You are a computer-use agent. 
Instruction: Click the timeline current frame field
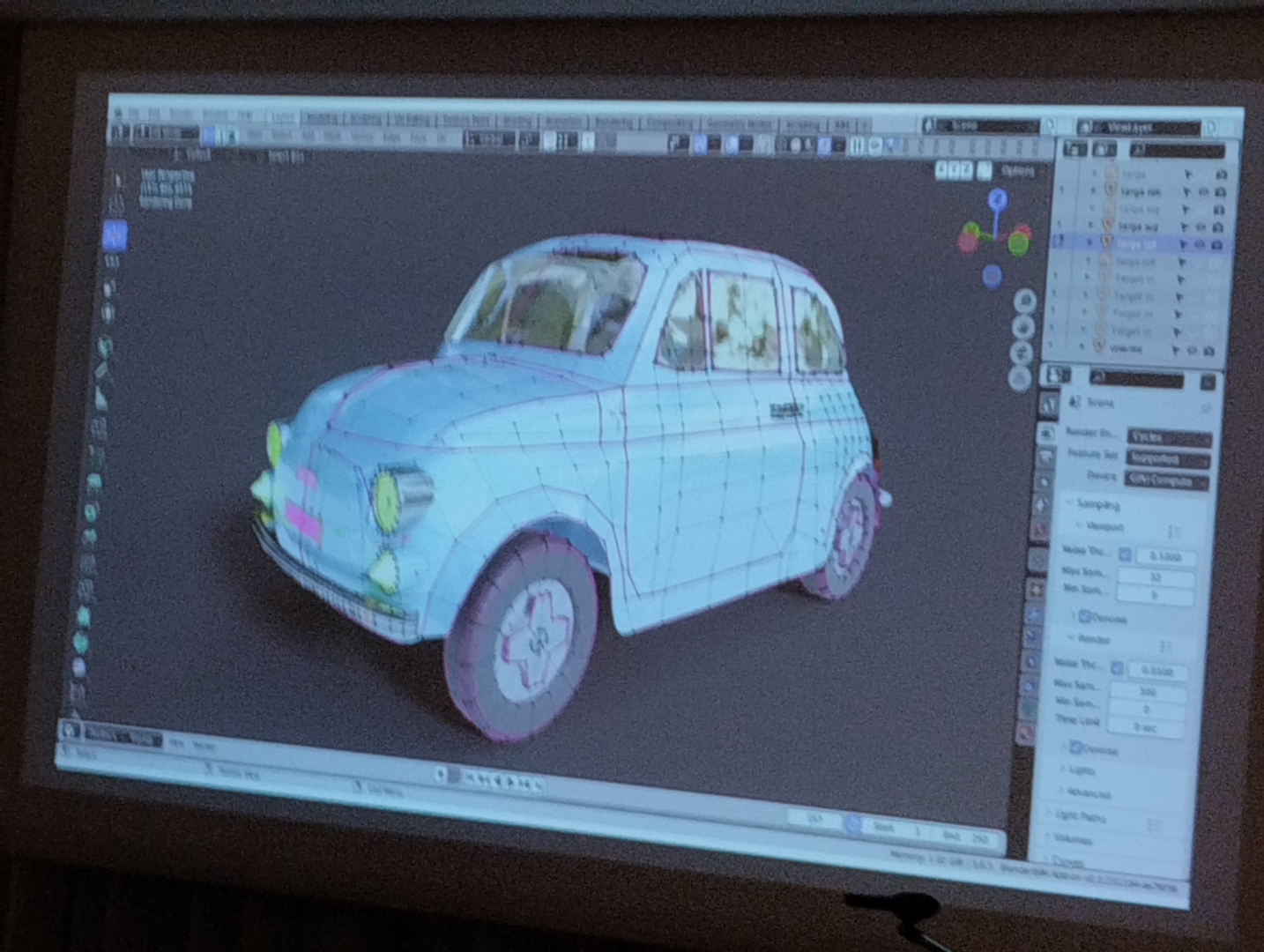815,819
